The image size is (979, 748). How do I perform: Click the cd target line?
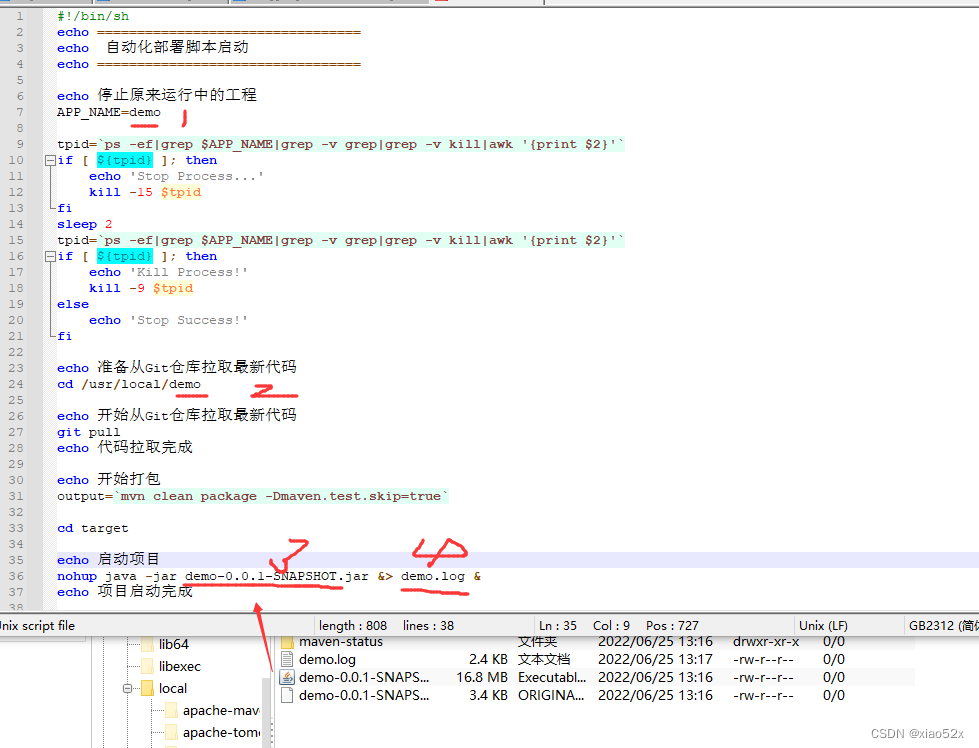[x=92, y=528]
